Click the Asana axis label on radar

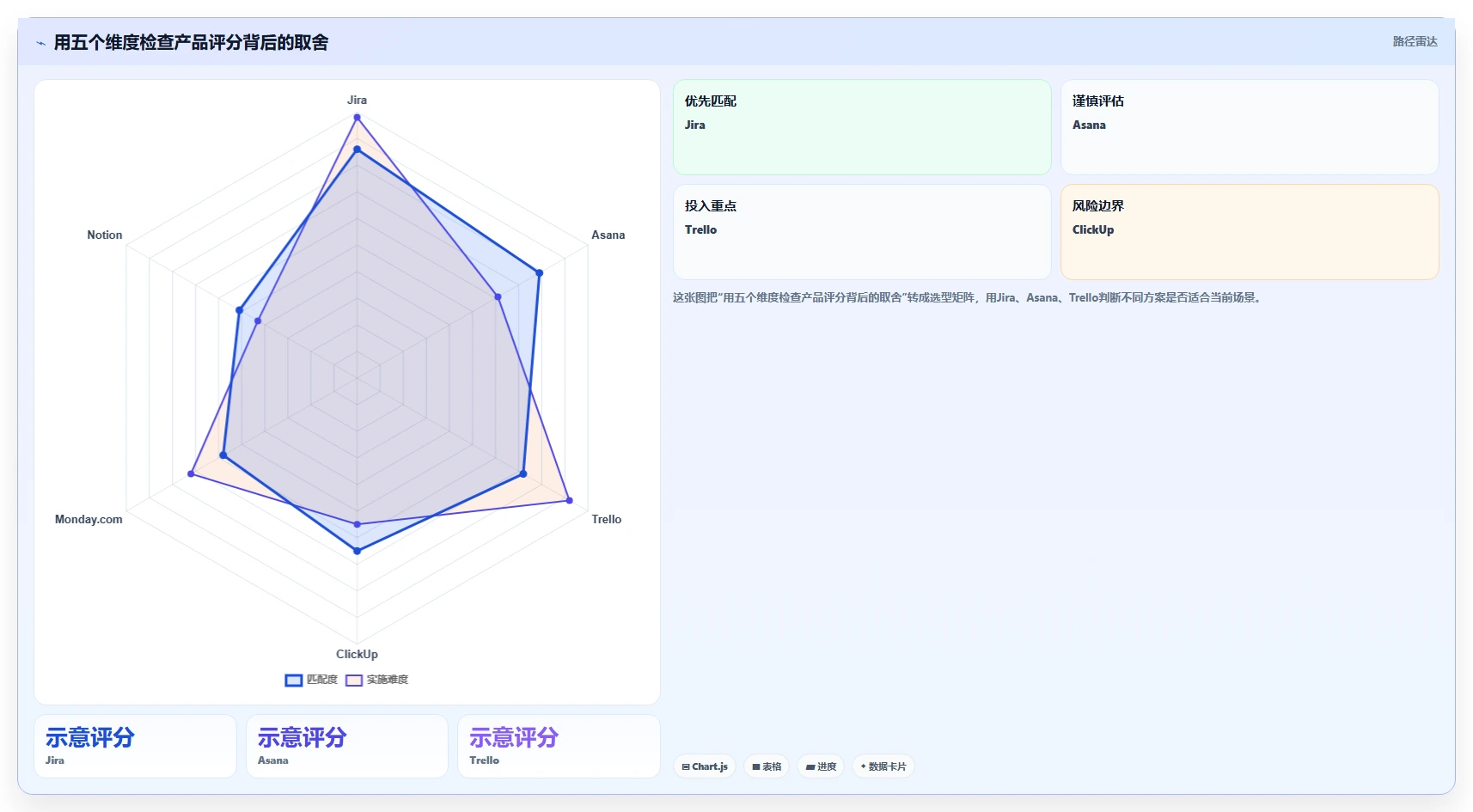[x=608, y=235]
